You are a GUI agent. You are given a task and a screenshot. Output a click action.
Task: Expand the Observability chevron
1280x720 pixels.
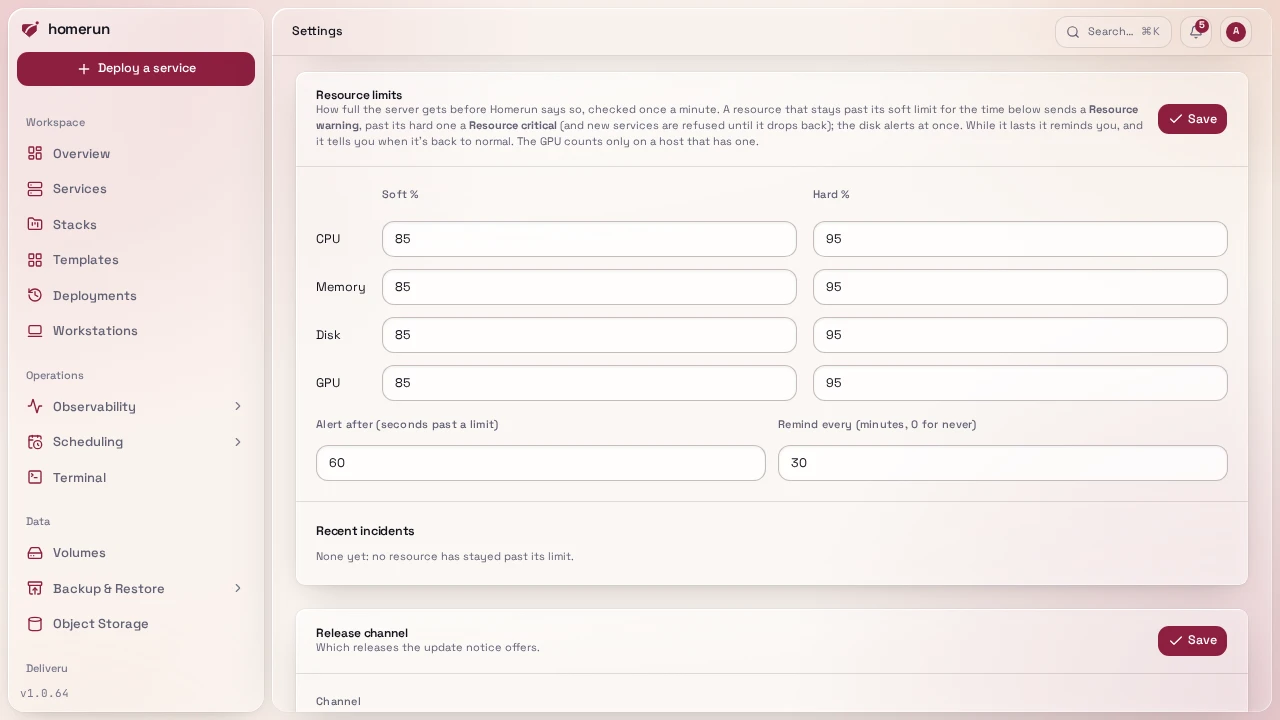(238, 406)
